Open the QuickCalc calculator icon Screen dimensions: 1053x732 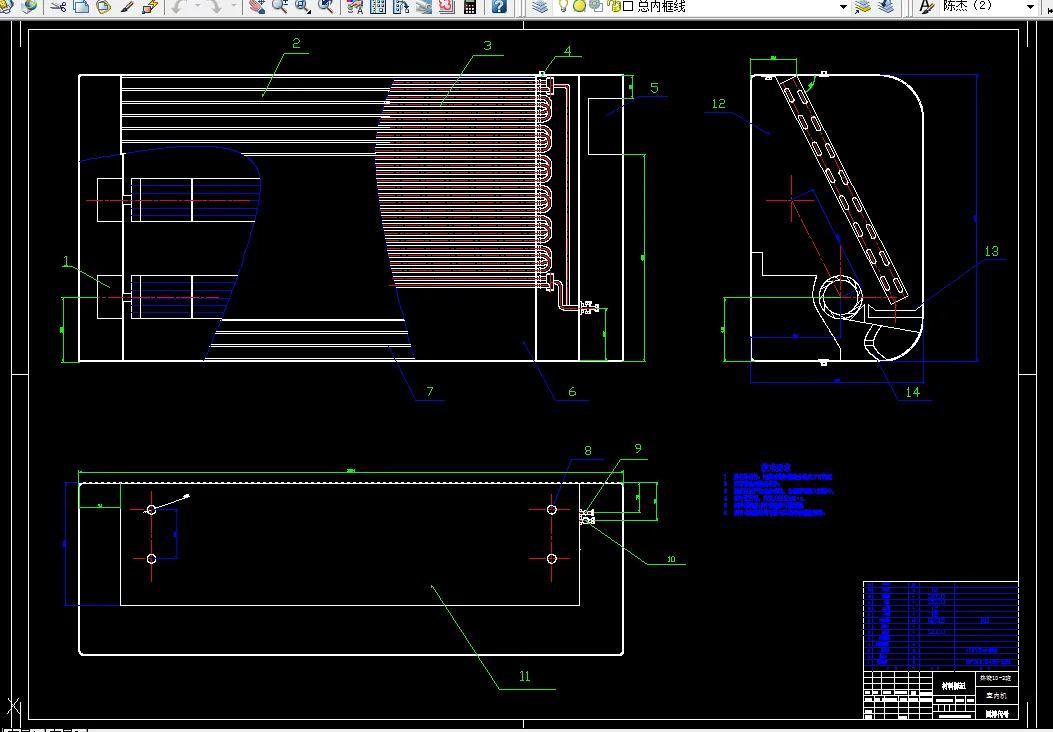pyautogui.click(x=470, y=7)
